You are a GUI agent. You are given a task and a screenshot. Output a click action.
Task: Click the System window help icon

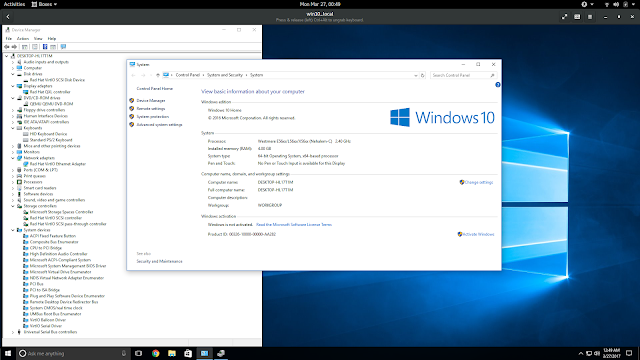pos(498,85)
